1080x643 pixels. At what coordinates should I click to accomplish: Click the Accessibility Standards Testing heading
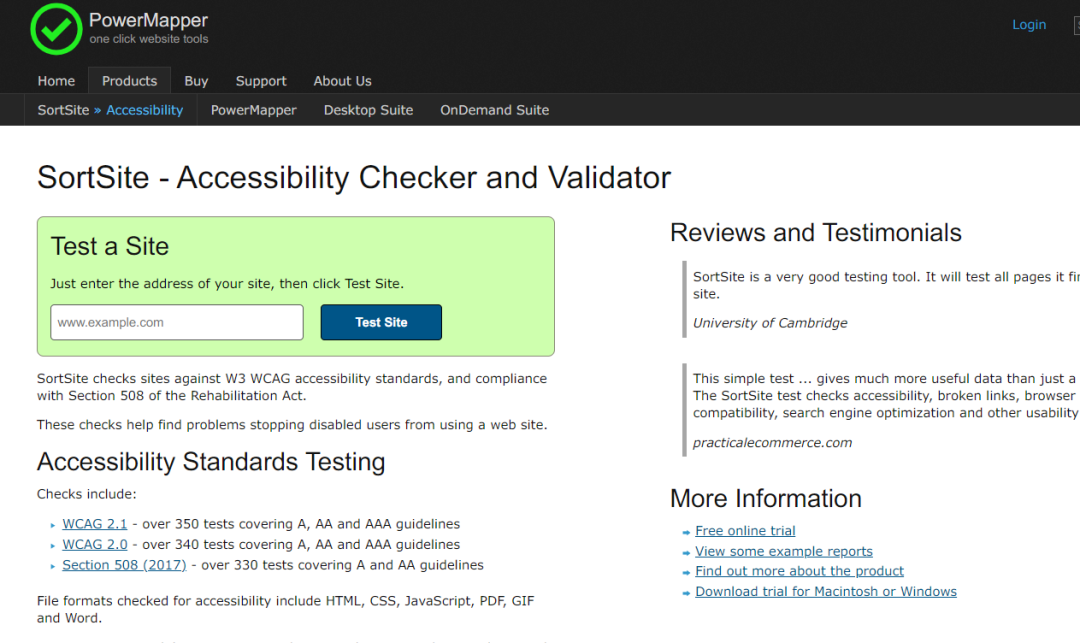211,462
